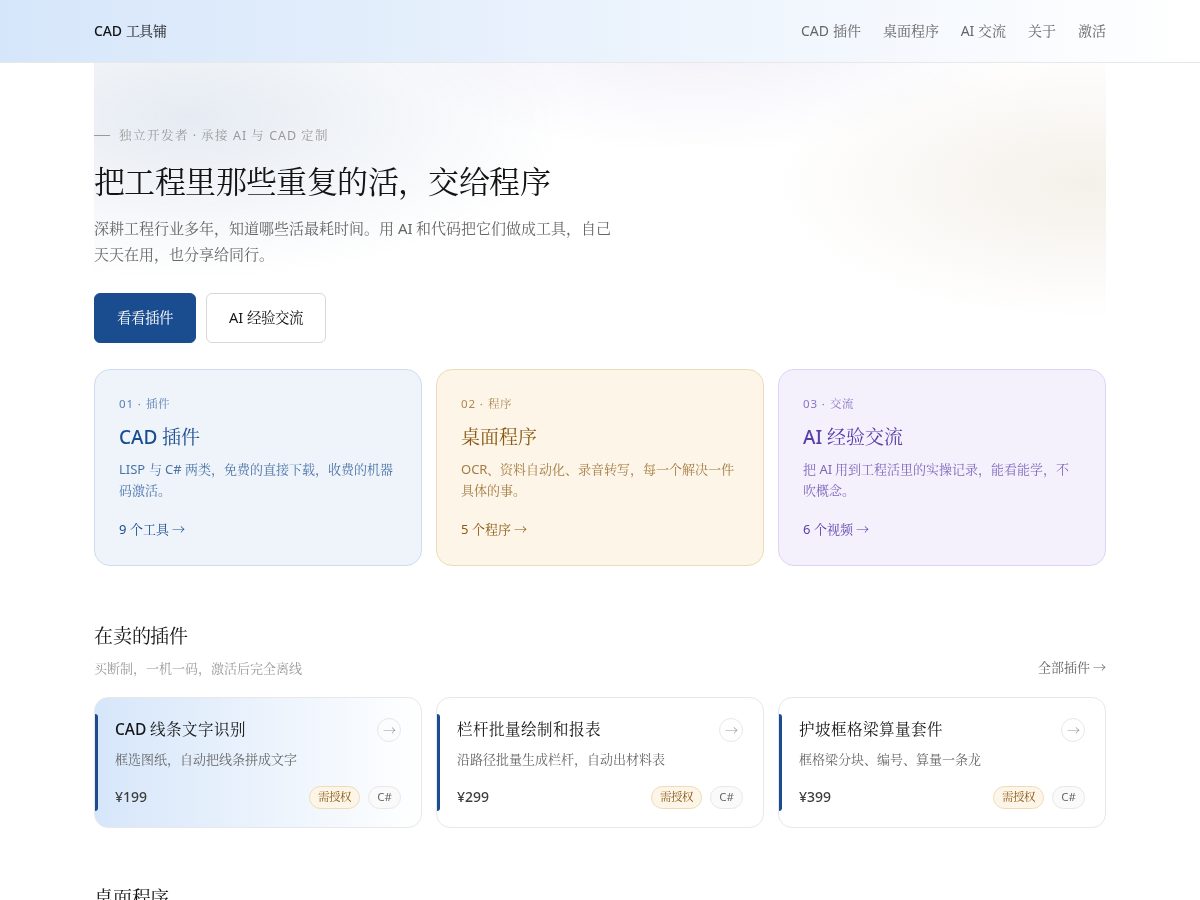
Task: Click the 03 · 交流 label
Action: pyautogui.click(x=828, y=404)
